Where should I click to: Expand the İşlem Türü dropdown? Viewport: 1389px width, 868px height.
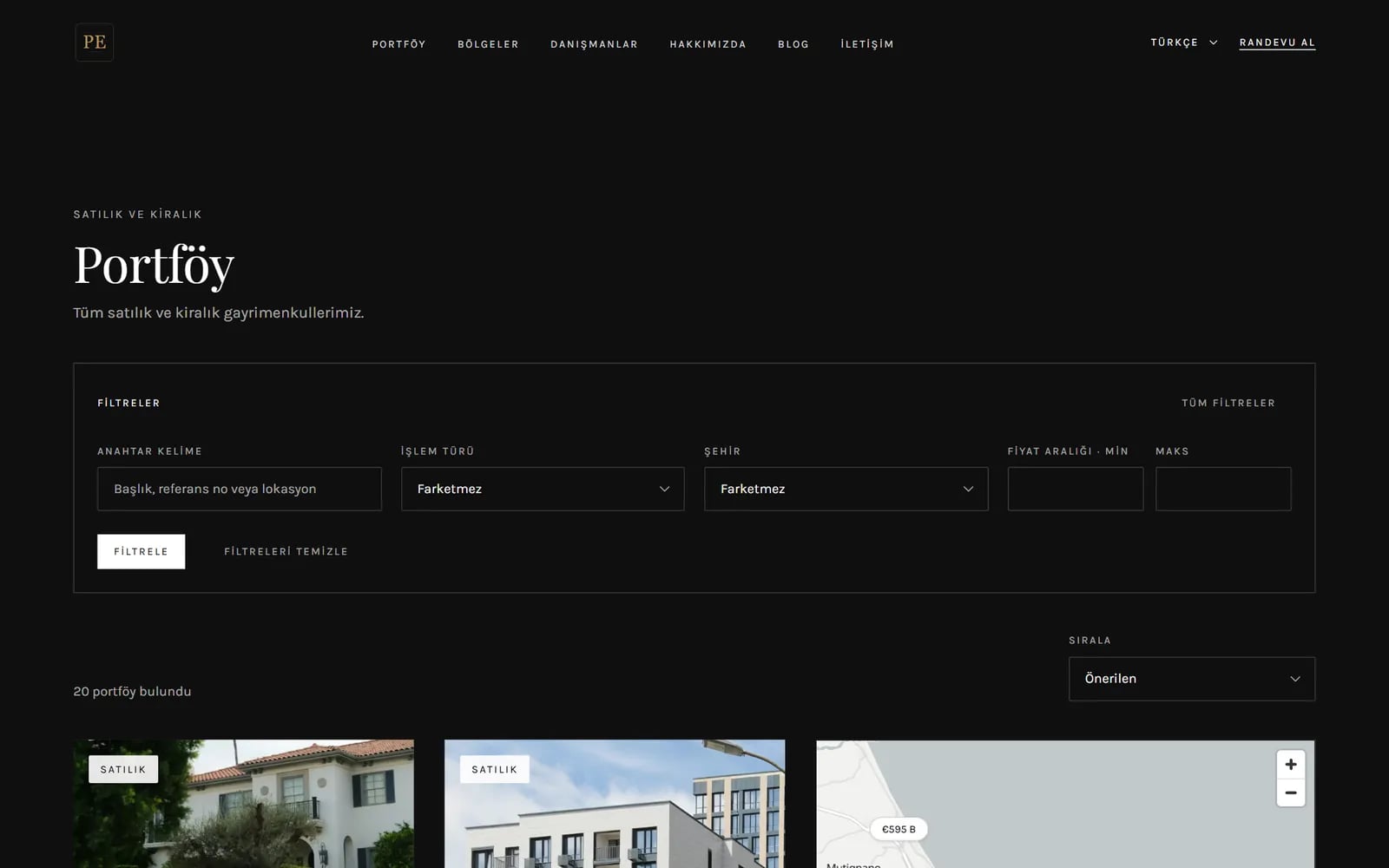[x=543, y=489]
